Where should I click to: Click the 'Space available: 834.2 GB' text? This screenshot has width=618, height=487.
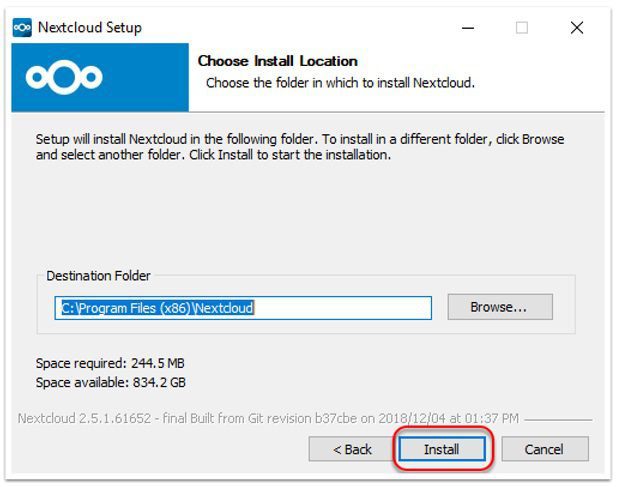click(110, 382)
